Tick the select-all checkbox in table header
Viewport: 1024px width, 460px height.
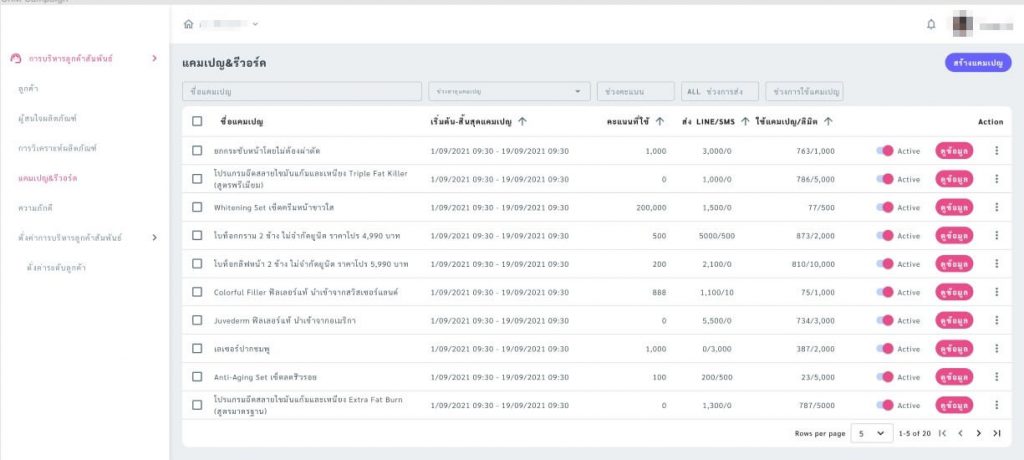pyautogui.click(x=197, y=122)
